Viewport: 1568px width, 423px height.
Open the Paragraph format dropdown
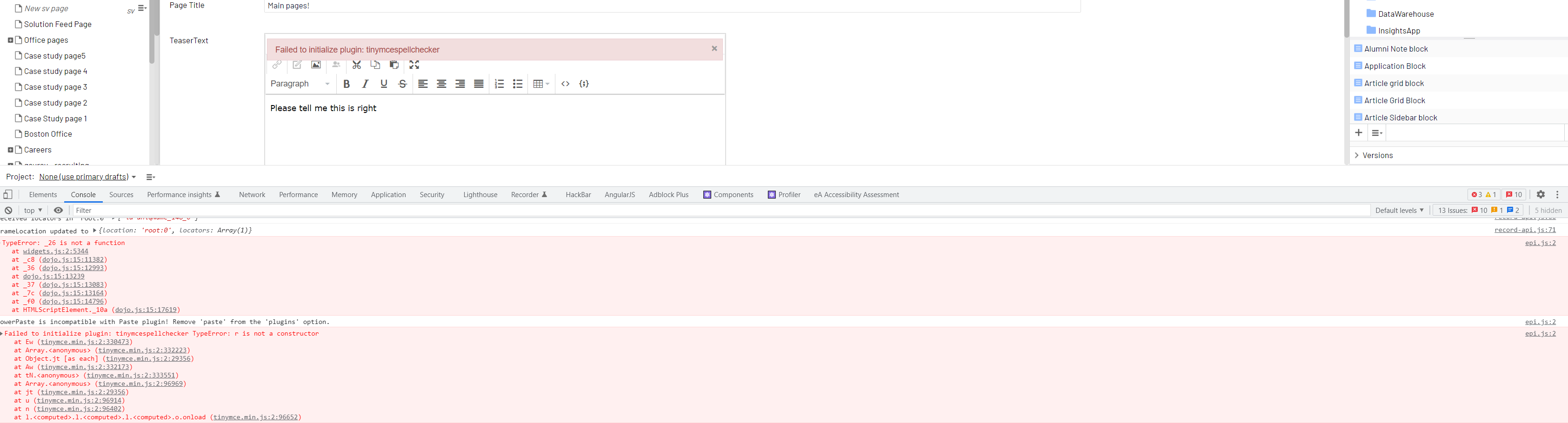coord(300,84)
